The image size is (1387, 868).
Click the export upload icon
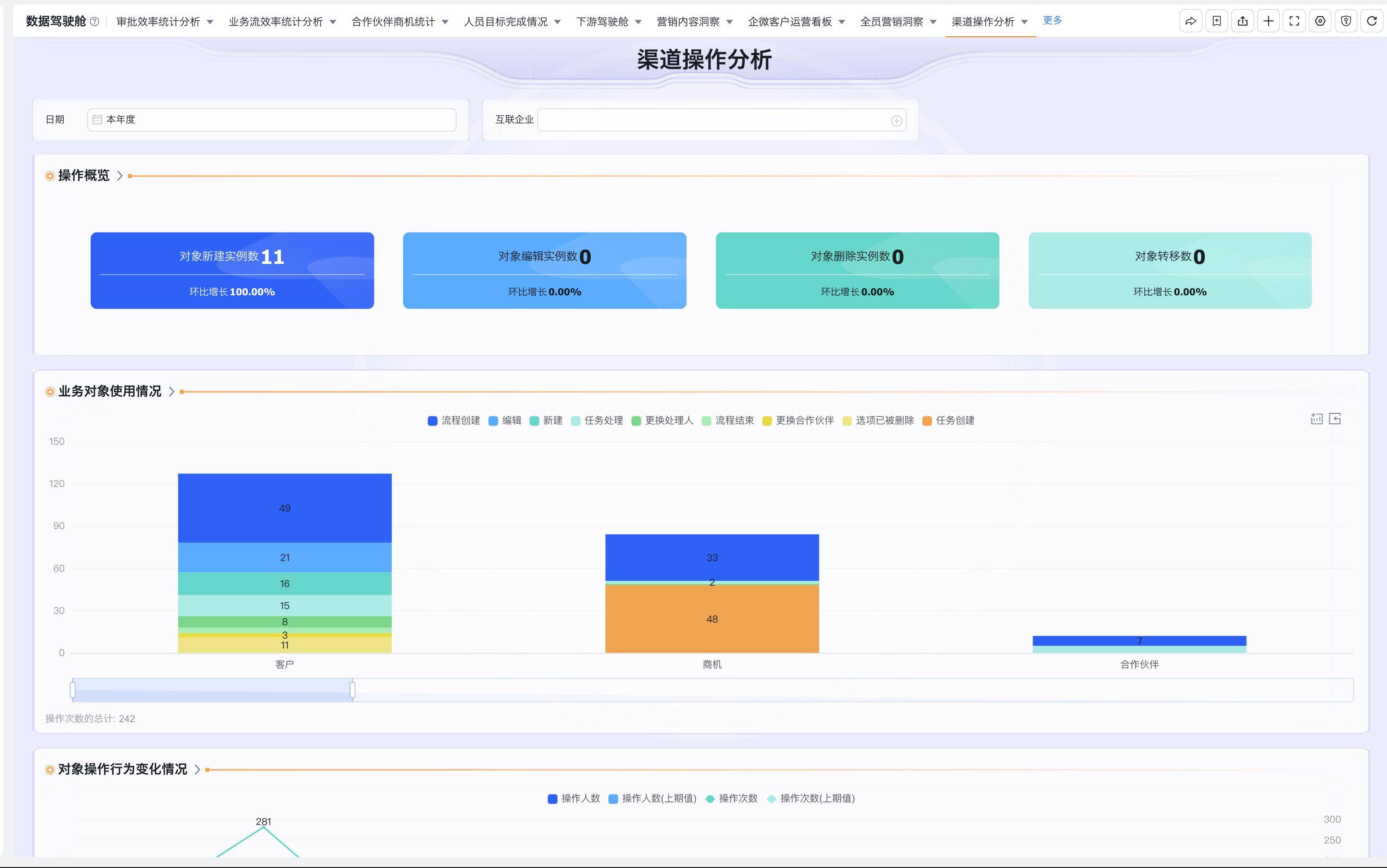point(1242,21)
